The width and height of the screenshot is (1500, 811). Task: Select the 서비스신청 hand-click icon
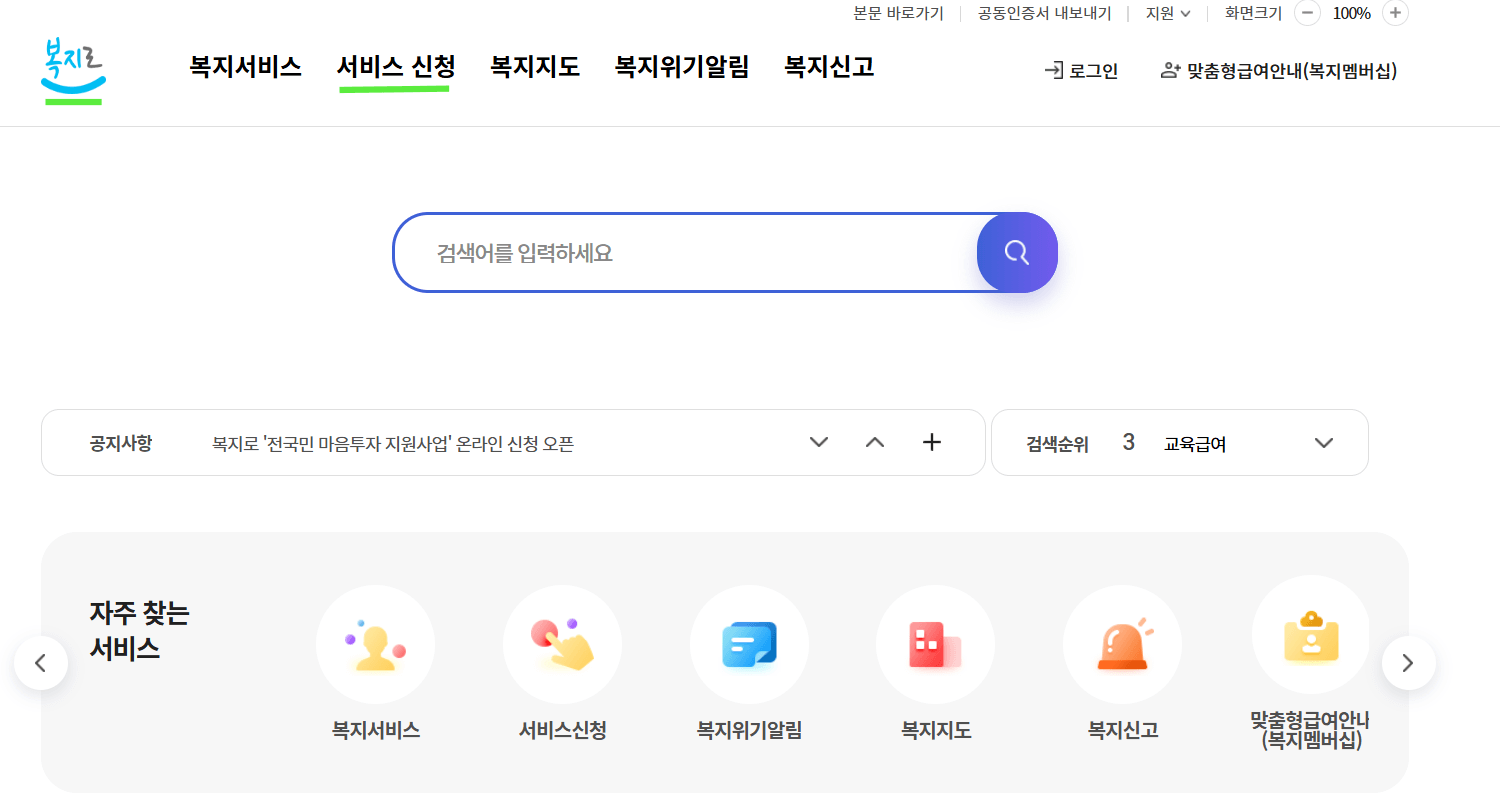562,644
